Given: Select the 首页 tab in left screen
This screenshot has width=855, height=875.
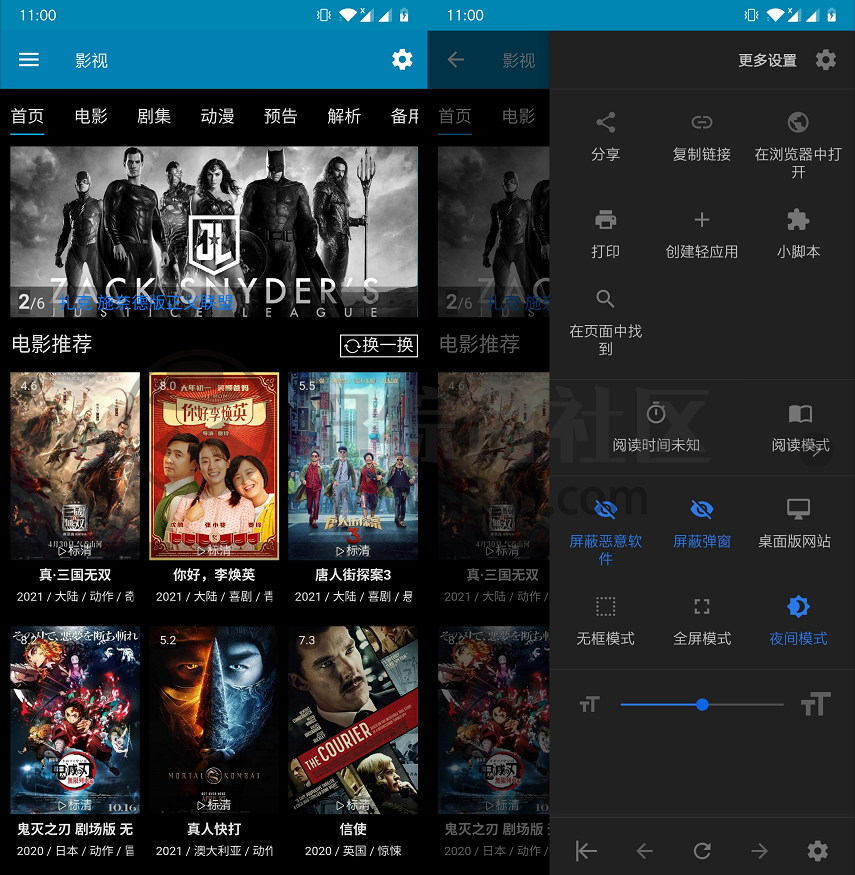Looking at the screenshot, I should click(x=27, y=116).
